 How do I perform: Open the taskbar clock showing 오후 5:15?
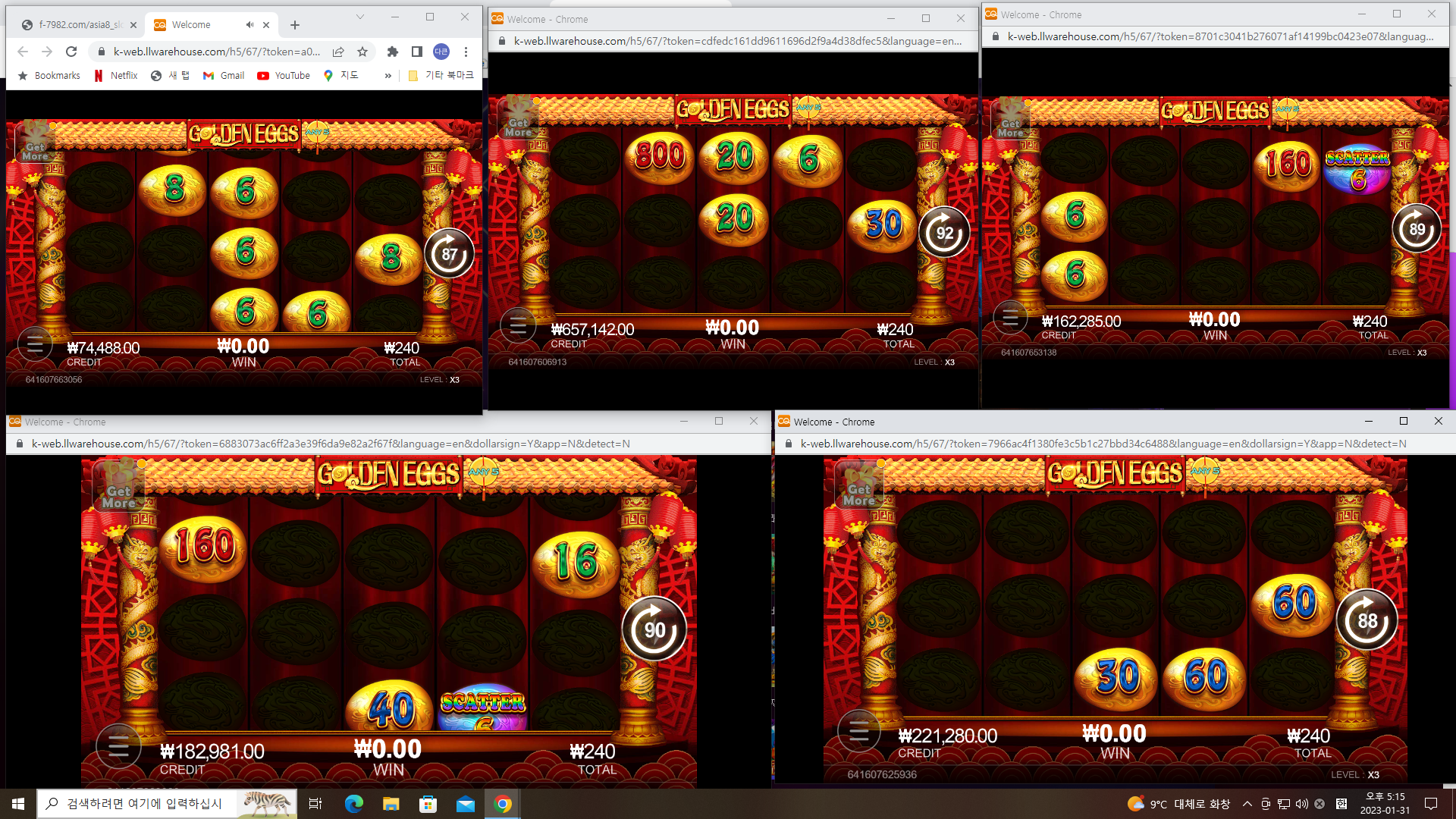coord(1385,804)
